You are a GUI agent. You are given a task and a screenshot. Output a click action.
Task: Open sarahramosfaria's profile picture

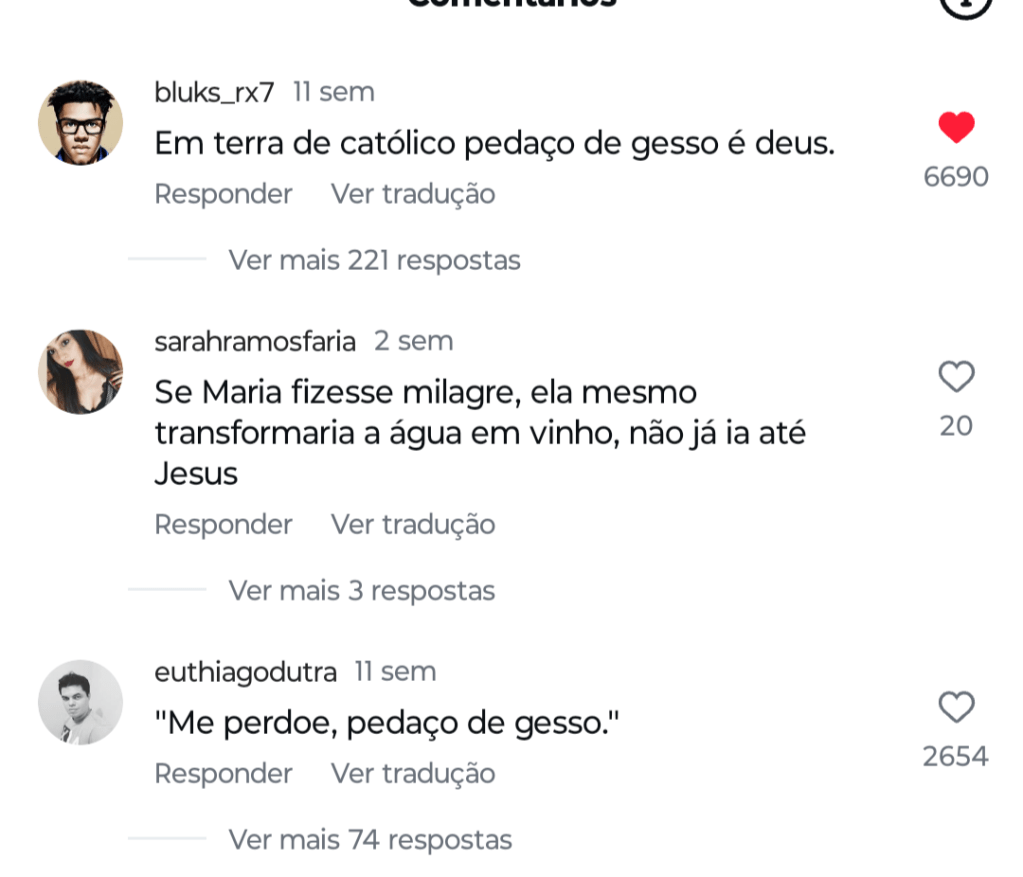point(80,372)
